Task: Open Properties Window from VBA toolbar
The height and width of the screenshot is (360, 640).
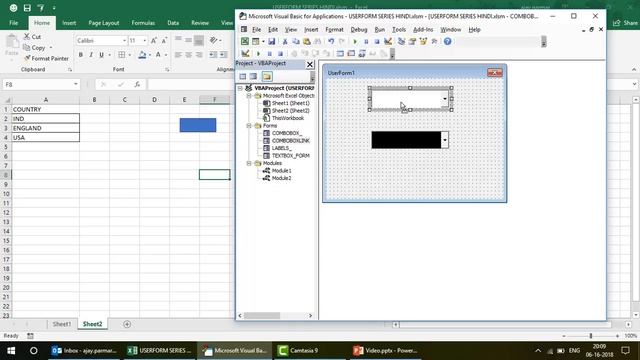Action: pos(412,41)
